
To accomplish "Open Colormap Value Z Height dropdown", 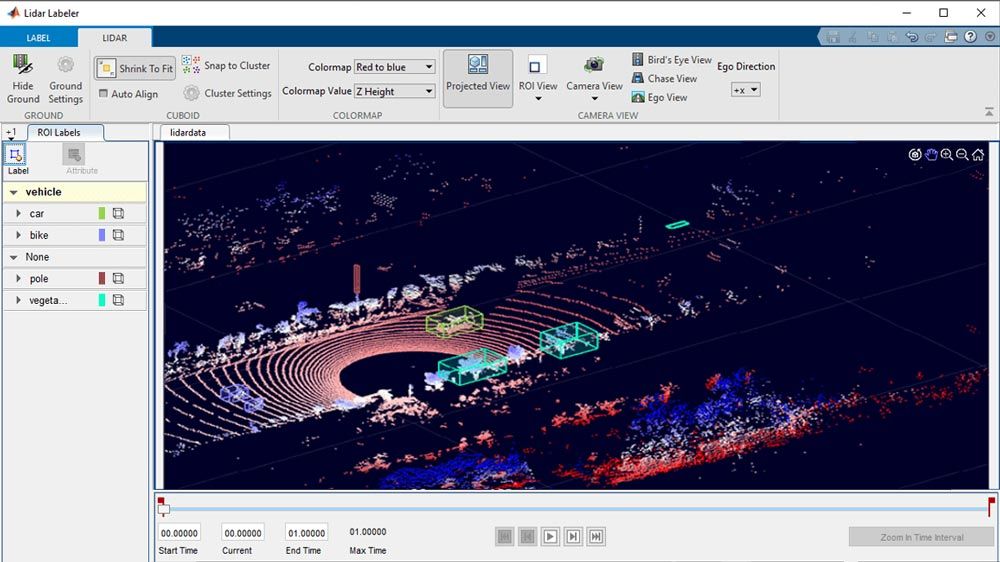I will [394, 91].
